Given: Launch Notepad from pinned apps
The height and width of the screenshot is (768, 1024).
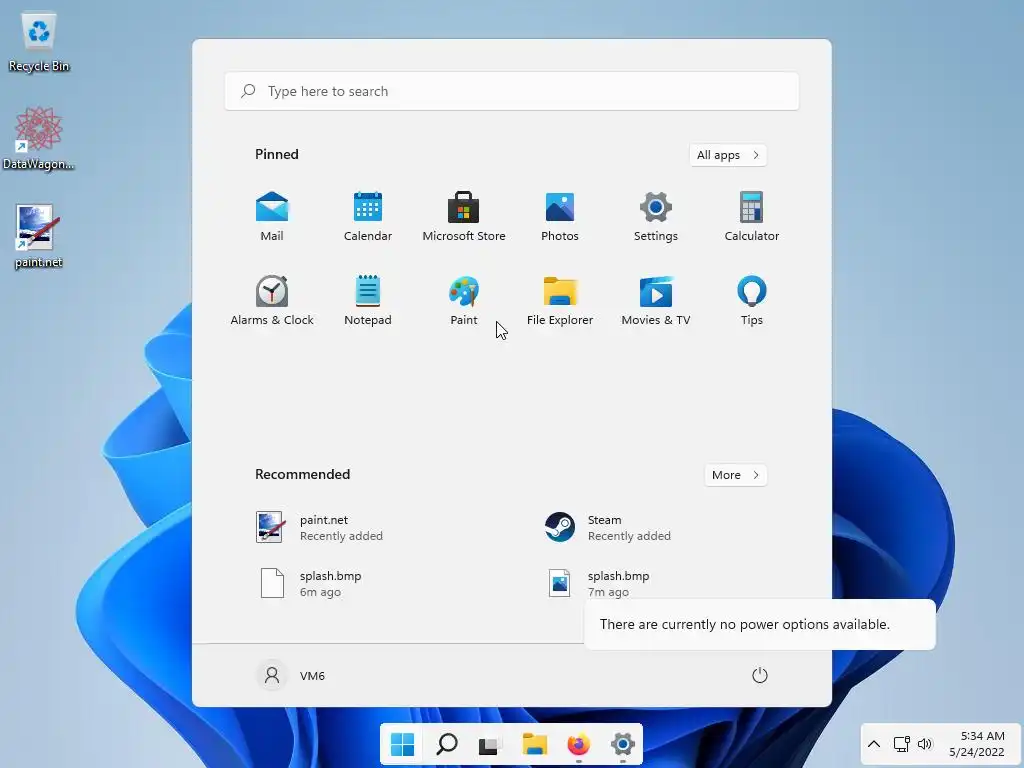Looking at the screenshot, I should click(x=368, y=301).
